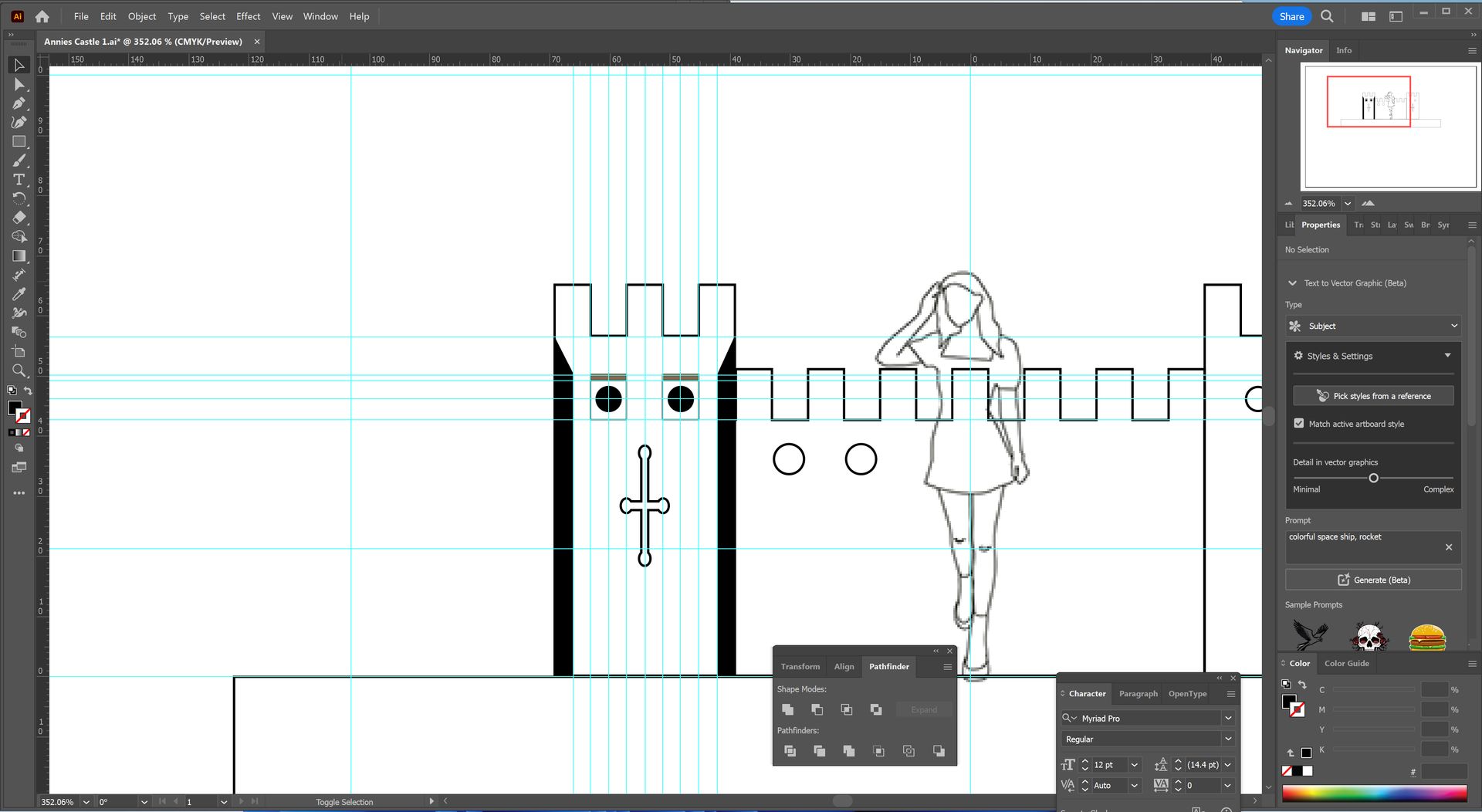Expand the Styles & Settings options
1482x812 pixels.
[x=1447, y=356]
